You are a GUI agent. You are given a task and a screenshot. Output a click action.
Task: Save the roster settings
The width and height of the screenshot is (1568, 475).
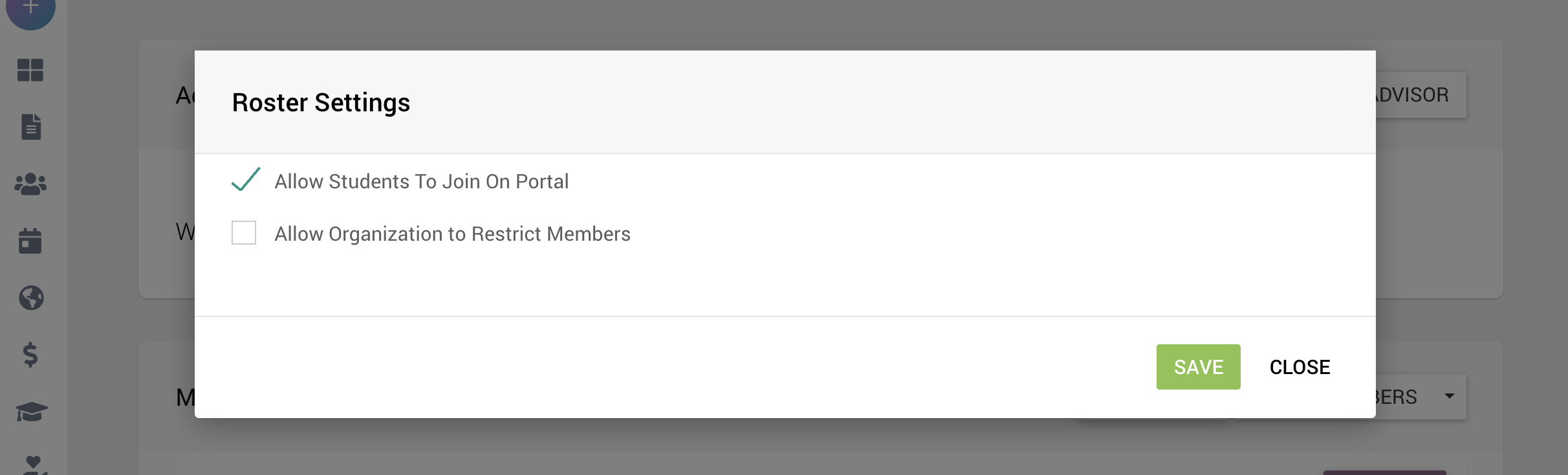(x=1198, y=367)
